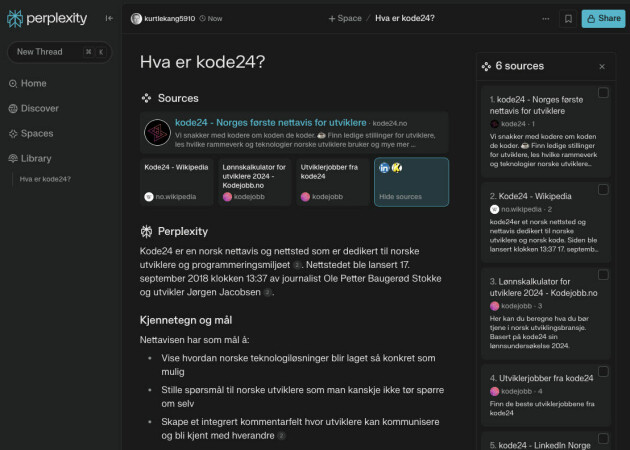This screenshot has height=450, width=630.
Task: Bookmark this thread with the bookmark icon
Action: 568,18
